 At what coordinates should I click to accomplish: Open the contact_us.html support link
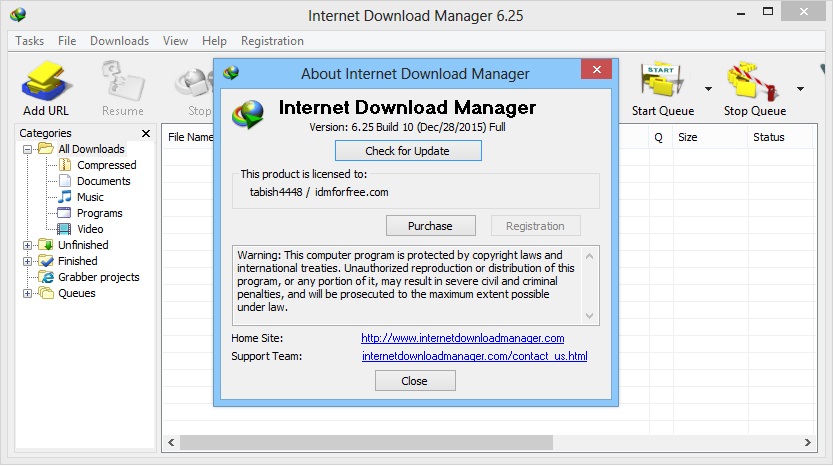(474, 356)
